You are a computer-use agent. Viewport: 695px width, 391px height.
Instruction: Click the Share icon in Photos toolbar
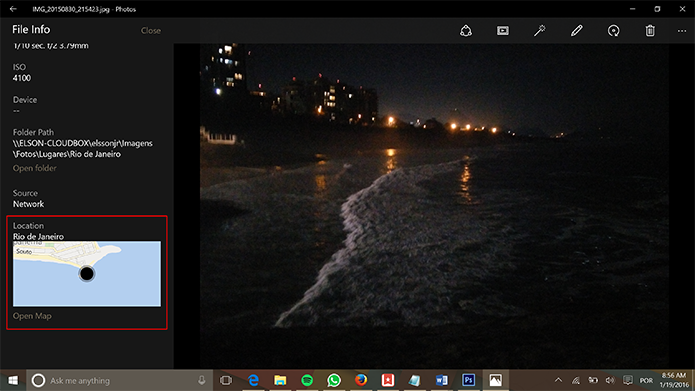466,31
